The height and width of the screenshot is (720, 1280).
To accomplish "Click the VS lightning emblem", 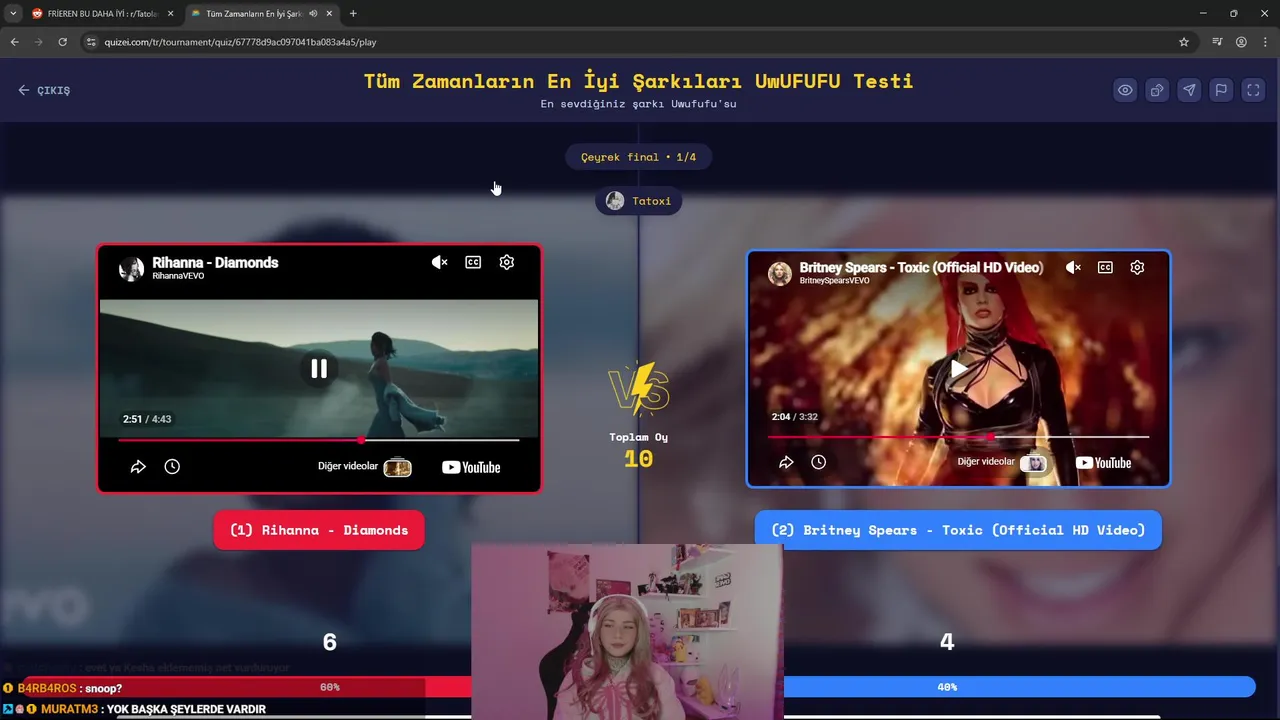I will point(639,388).
